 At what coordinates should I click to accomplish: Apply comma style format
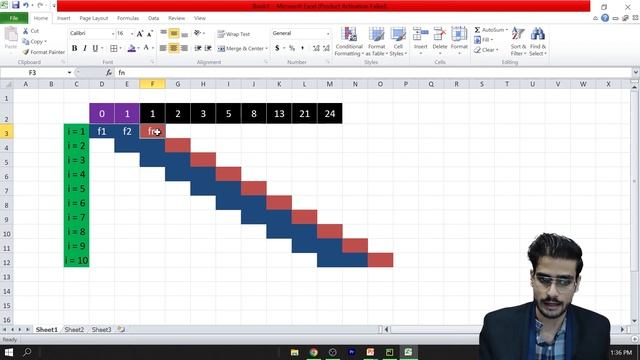click(x=302, y=48)
